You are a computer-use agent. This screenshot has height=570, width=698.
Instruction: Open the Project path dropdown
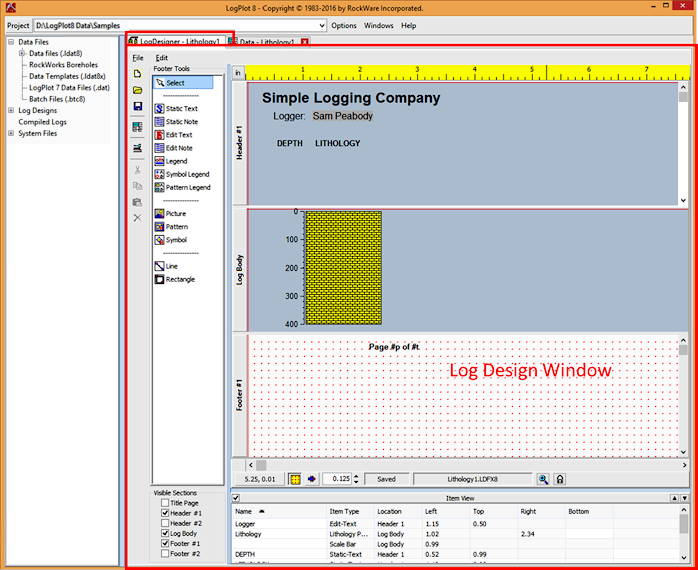pos(322,25)
